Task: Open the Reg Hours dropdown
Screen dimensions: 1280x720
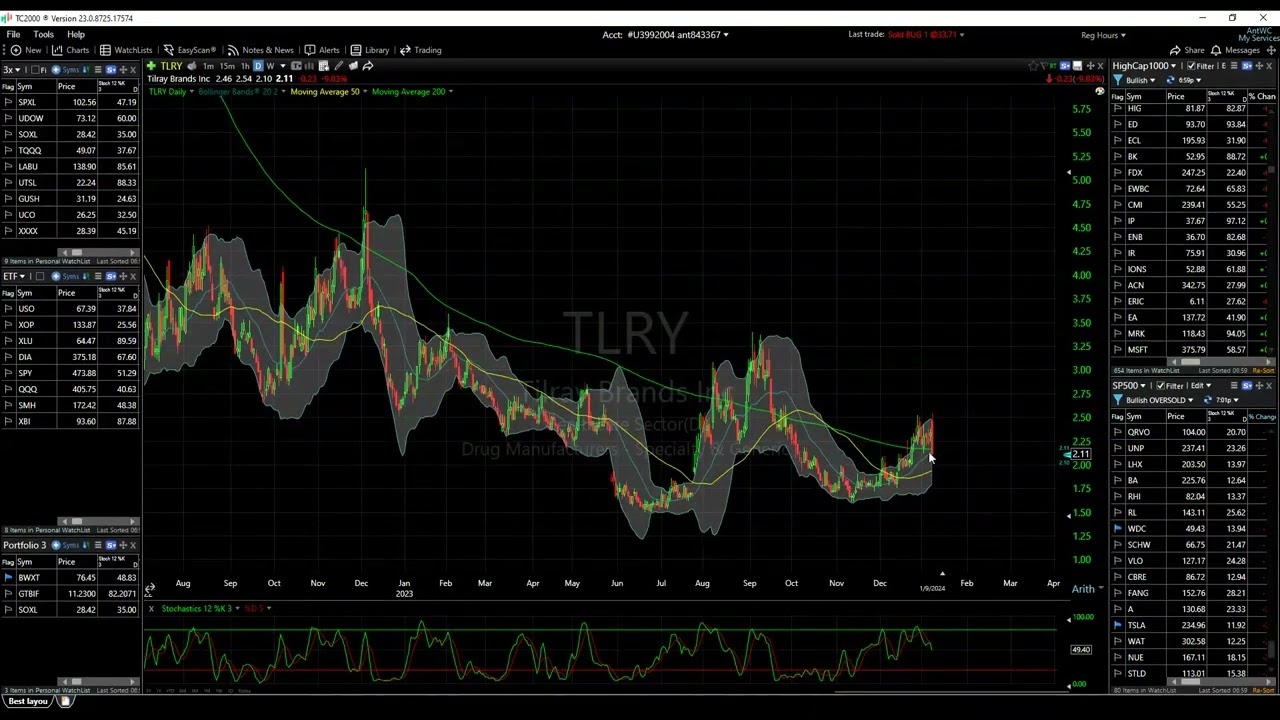Action: [1103, 35]
